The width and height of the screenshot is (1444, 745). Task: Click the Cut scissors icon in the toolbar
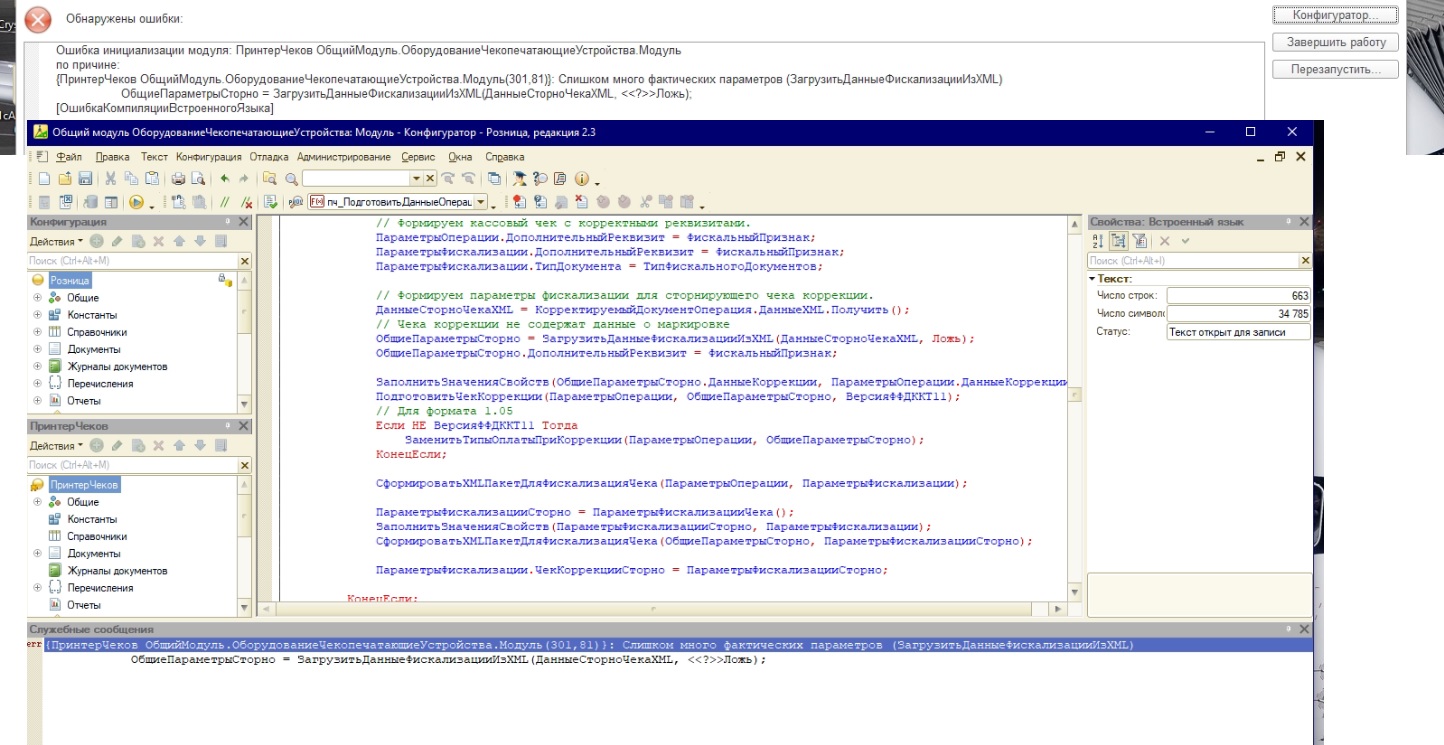111,179
